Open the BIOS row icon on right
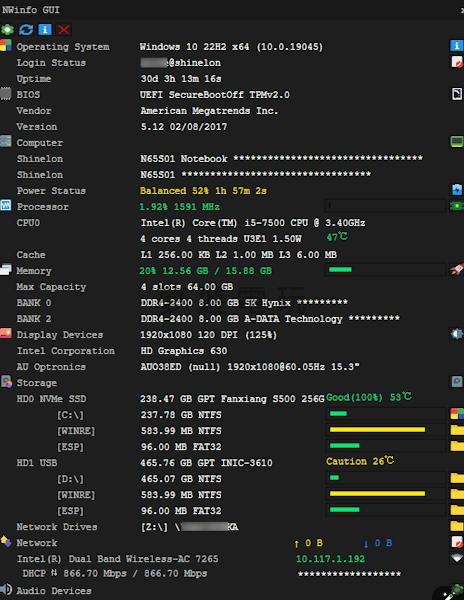 click(456, 94)
